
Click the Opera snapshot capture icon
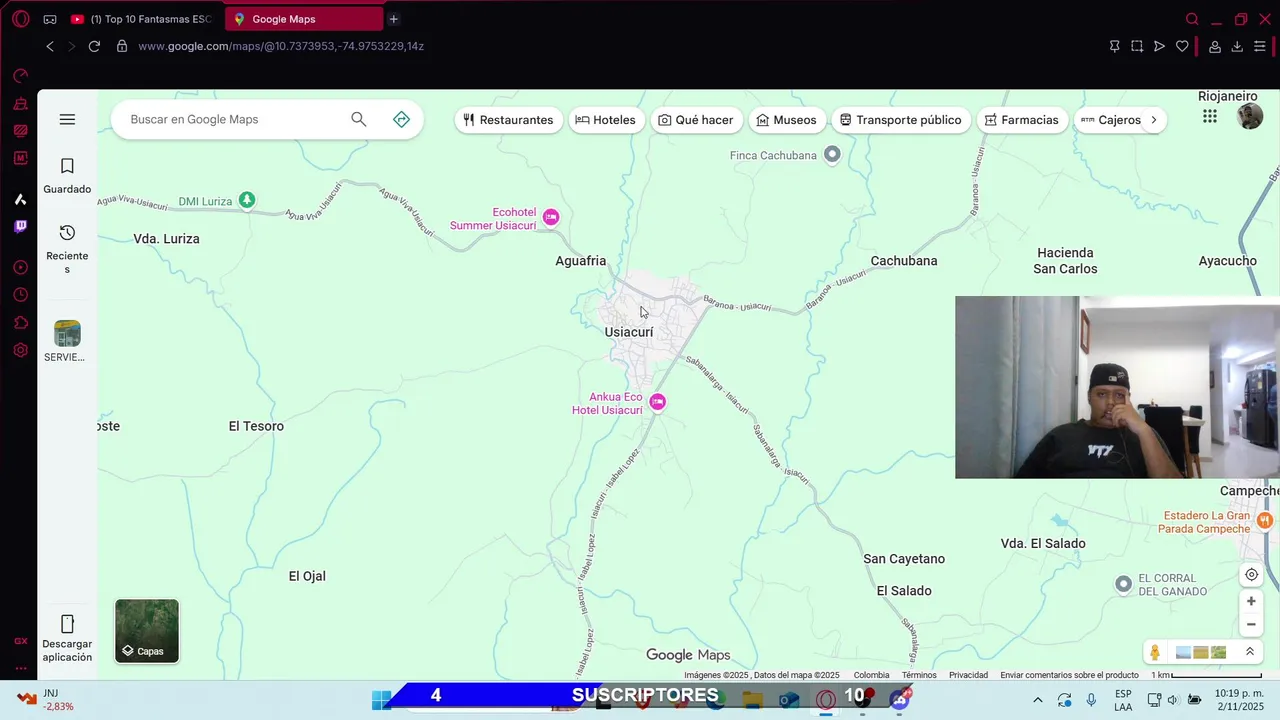(x=1137, y=46)
